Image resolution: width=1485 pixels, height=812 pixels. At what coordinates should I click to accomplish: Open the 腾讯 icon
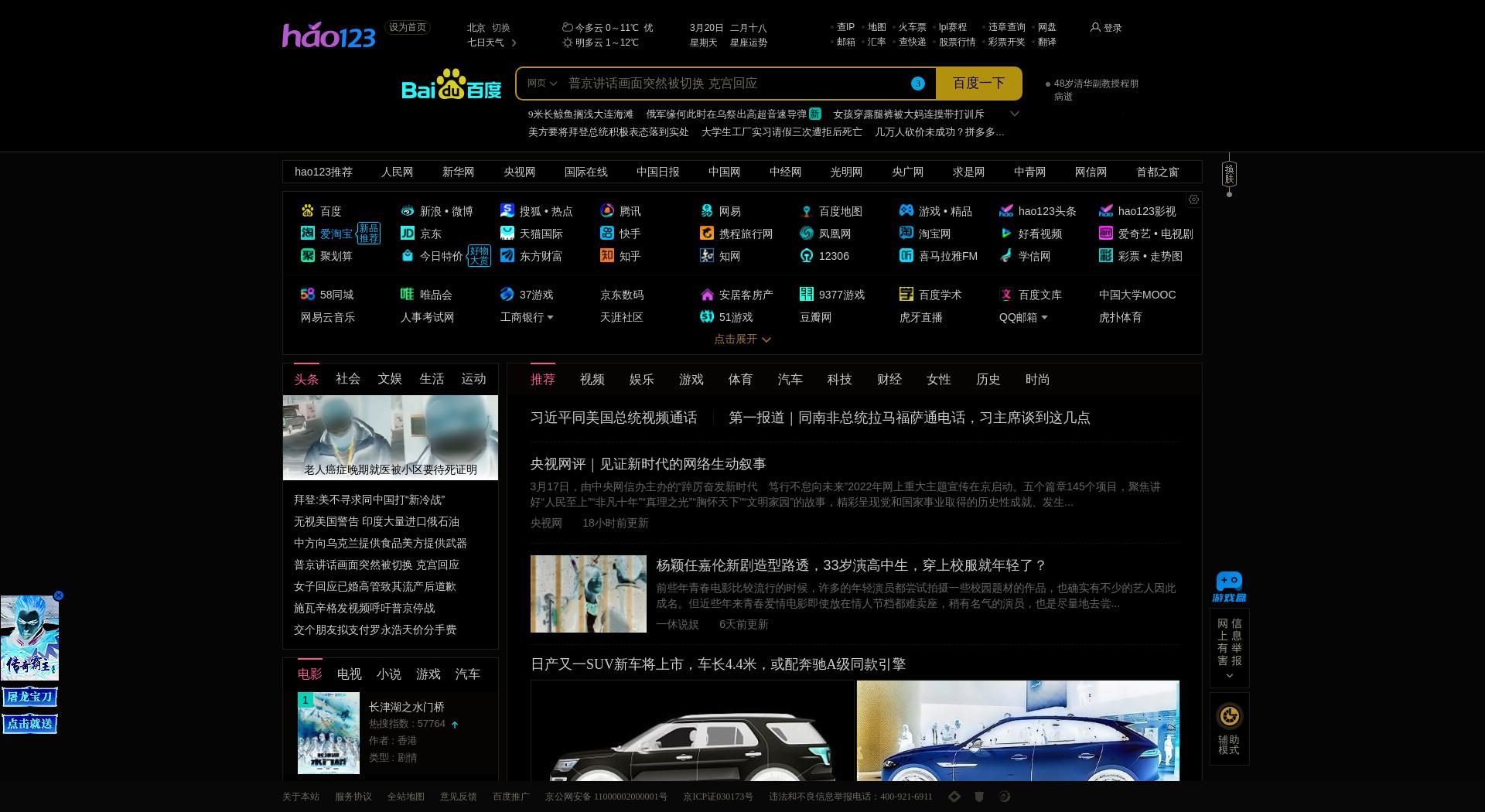coord(607,211)
